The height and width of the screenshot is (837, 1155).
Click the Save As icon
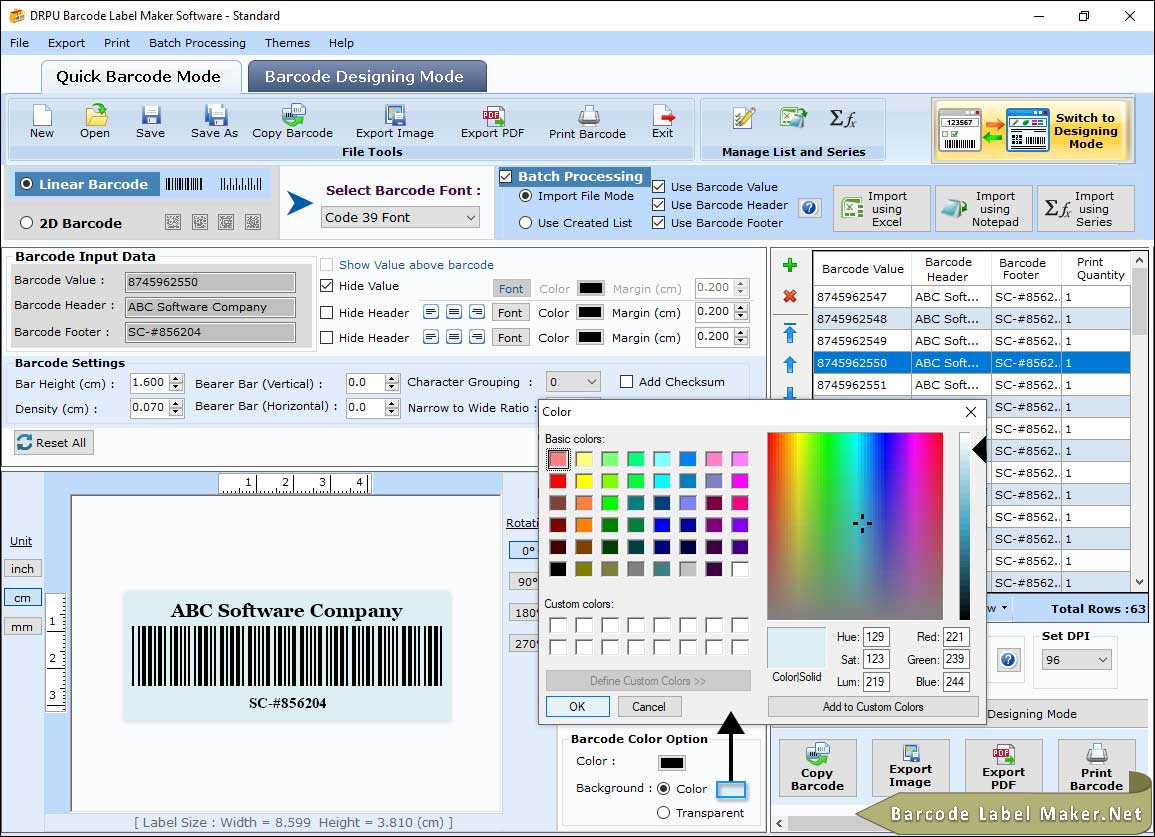click(214, 122)
